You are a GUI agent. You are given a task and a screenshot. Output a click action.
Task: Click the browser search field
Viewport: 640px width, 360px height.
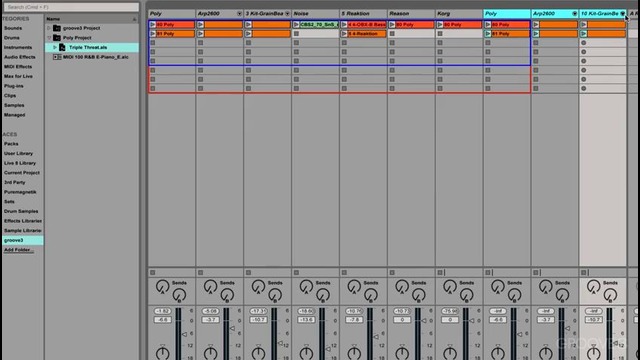(x=71, y=7)
